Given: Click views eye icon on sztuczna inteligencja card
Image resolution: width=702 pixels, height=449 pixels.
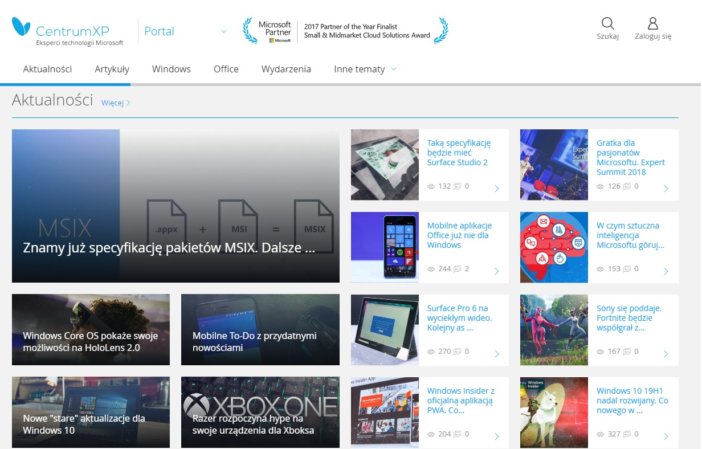Looking at the screenshot, I should [600, 269].
